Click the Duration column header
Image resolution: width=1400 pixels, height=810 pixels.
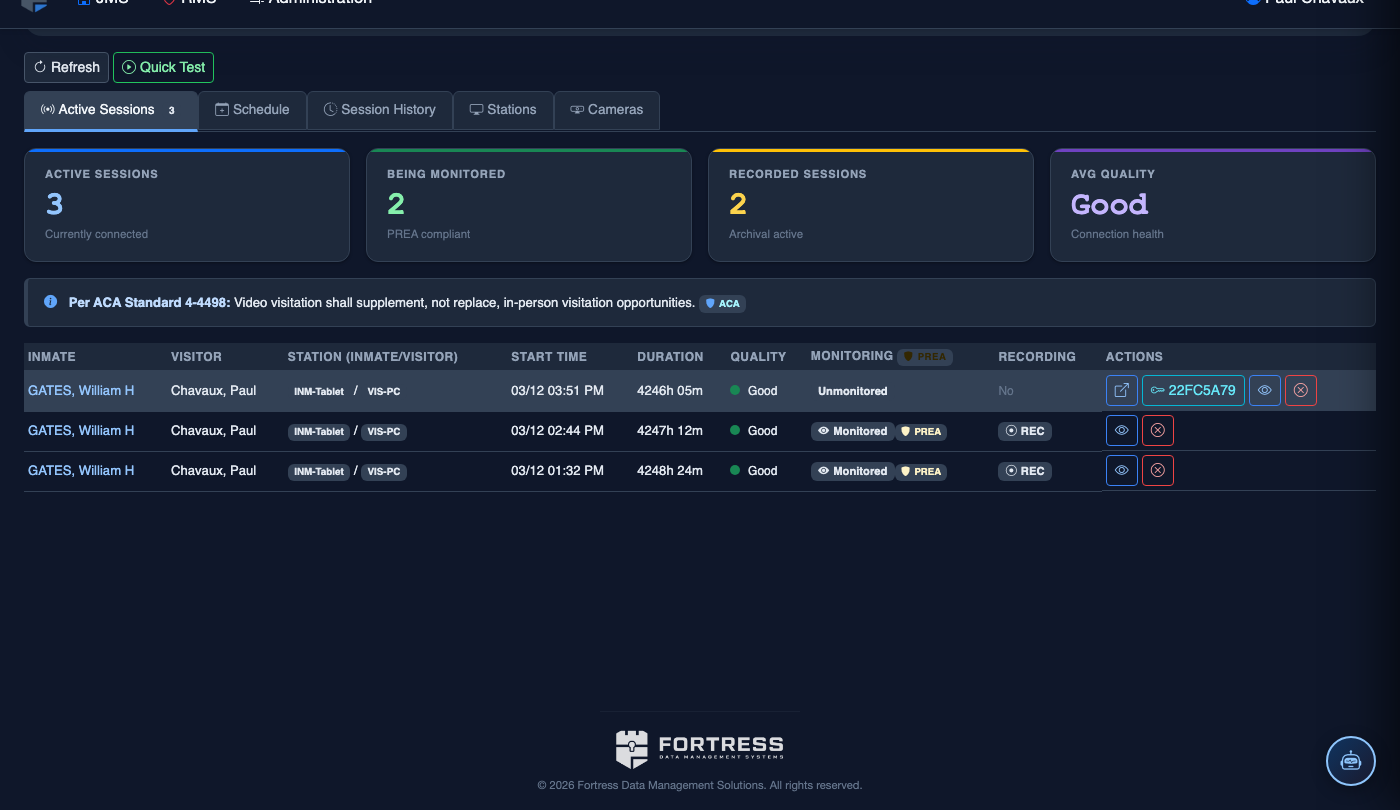[x=670, y=357]
